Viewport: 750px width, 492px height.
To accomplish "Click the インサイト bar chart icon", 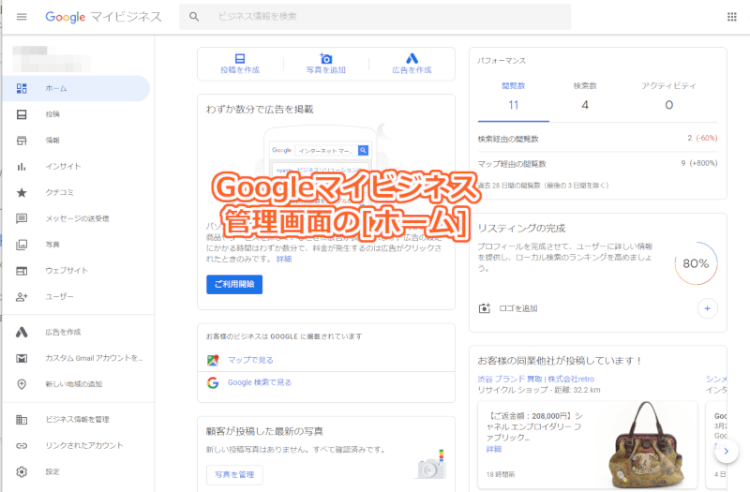I will click(22, 166).
